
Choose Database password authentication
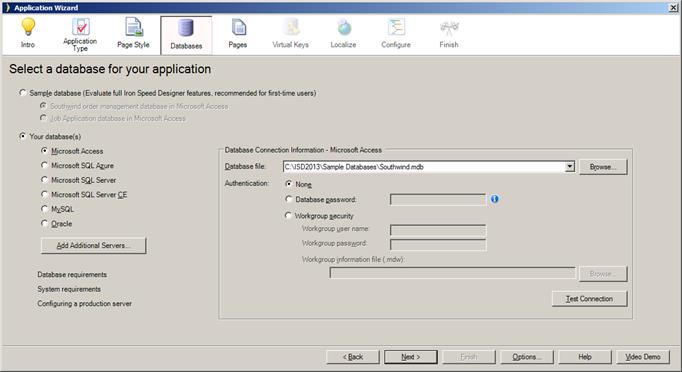[288, 199]
